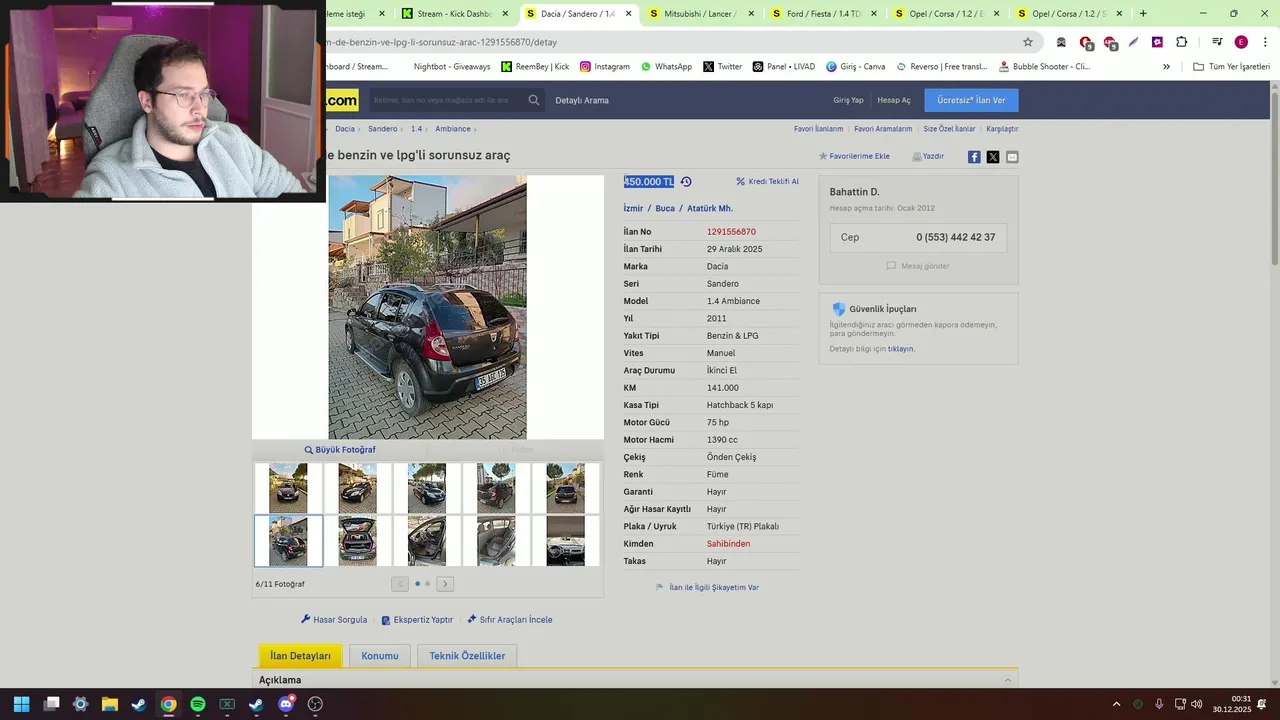Open File Explorer from taskbar

click(x=110, y=704)
